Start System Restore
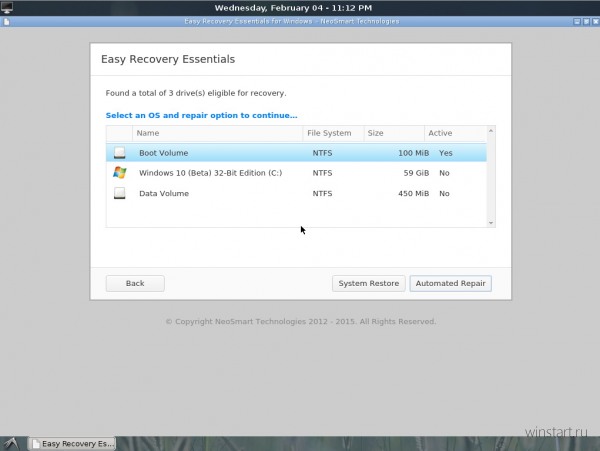 (x=368, y=283)
